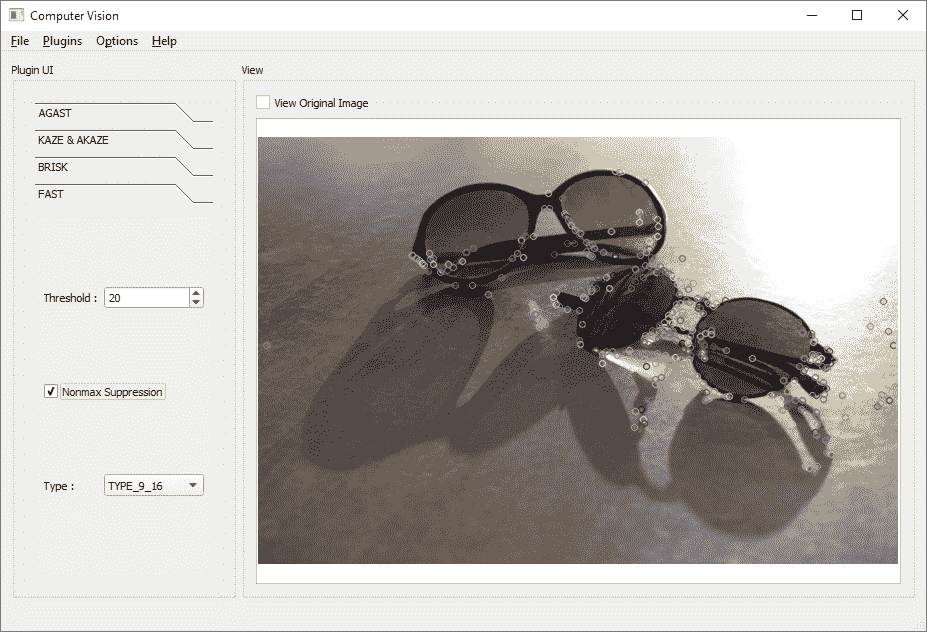Increase Threshold with the up arrow

[196, 293]
